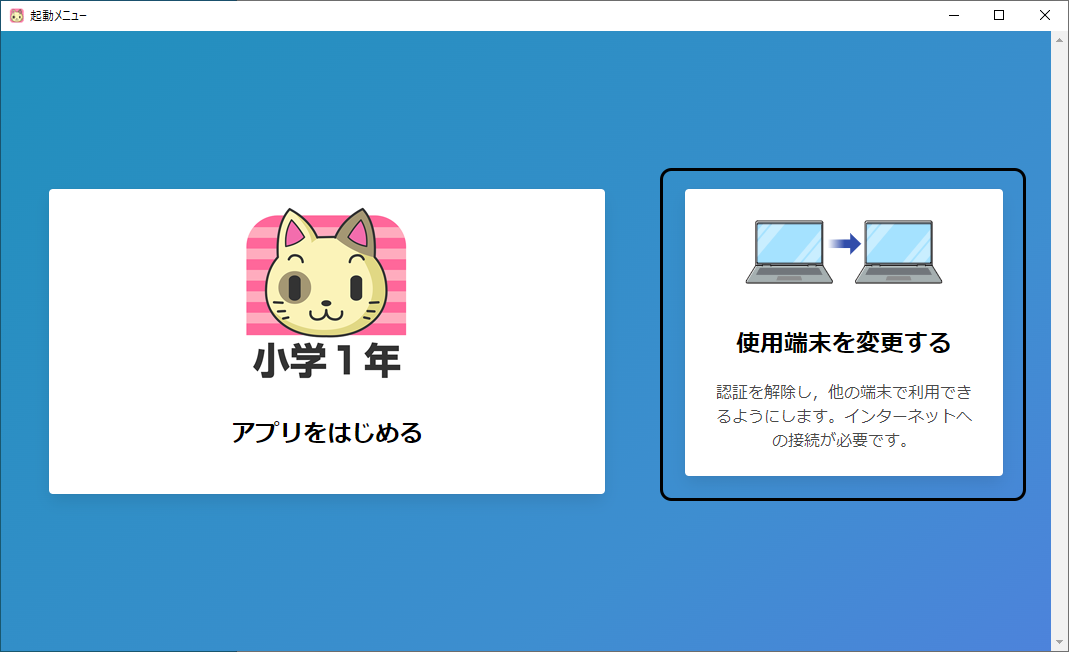The width and height of the screenshot is (1069, 652).
Task: Select 使用端末を変更する heading
Action: tap(843, 342)
